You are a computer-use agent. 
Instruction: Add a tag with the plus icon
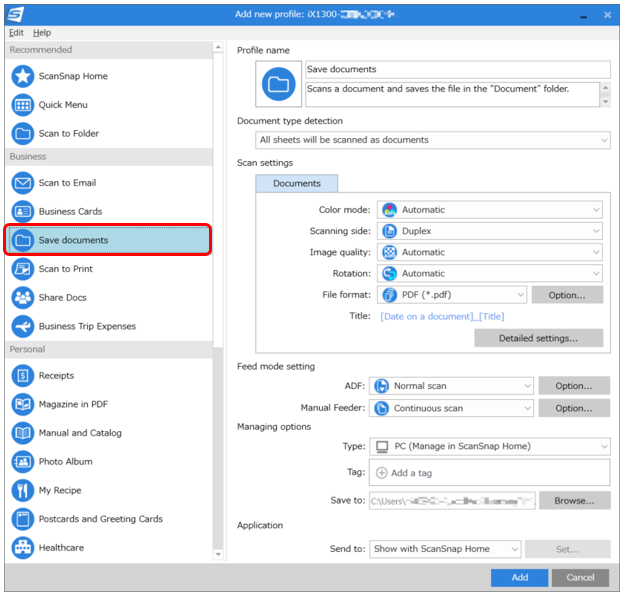point(381,473)
